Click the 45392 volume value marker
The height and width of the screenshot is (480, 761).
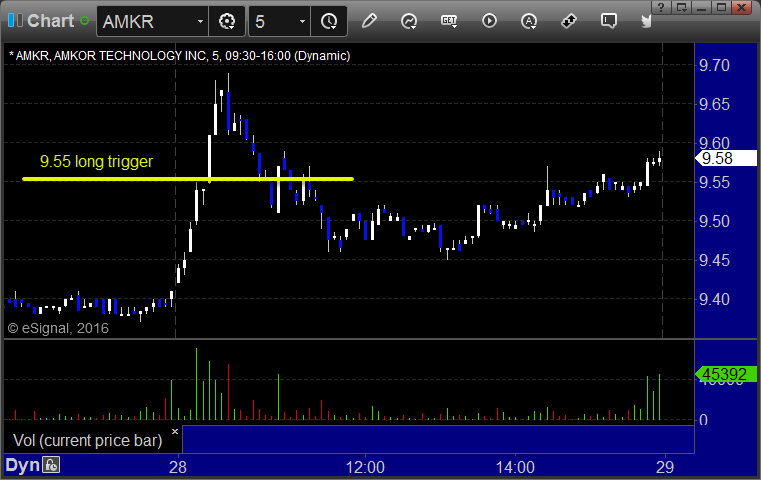click(x=726, y=374)
